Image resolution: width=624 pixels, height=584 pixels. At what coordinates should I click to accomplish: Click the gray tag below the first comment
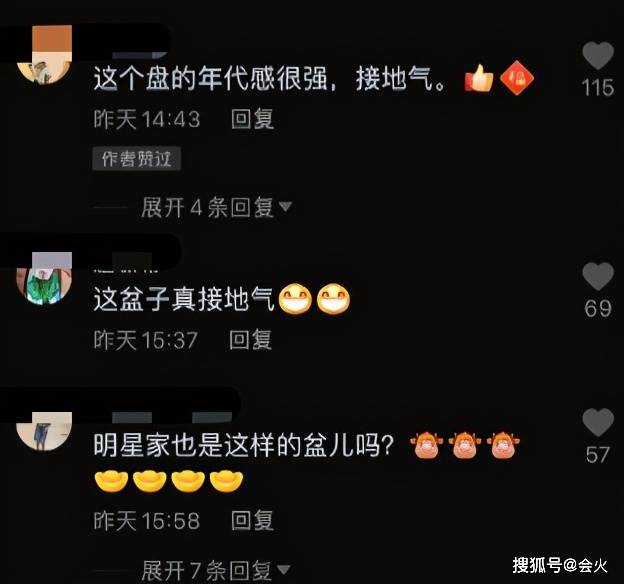(136, 159)
